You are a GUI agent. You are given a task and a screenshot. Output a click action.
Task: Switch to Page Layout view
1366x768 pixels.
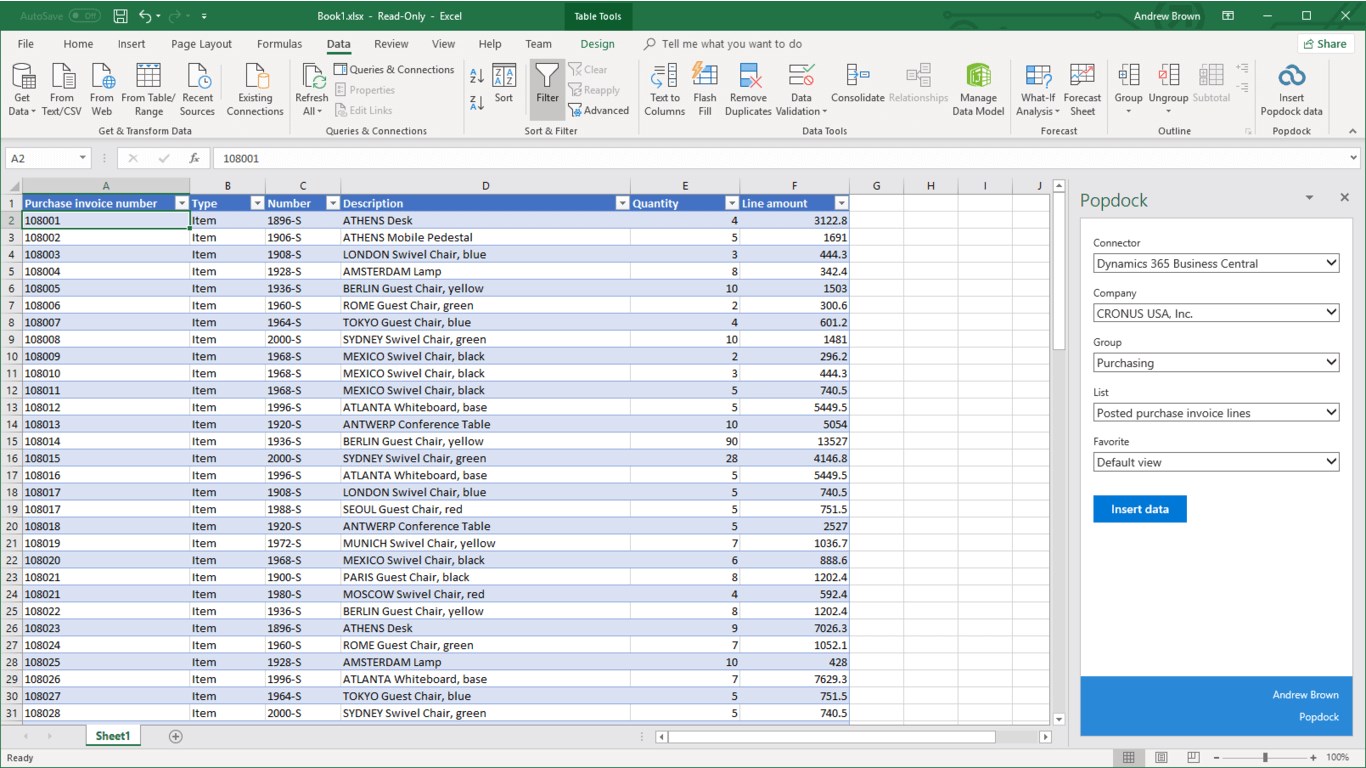[1160, 758]
